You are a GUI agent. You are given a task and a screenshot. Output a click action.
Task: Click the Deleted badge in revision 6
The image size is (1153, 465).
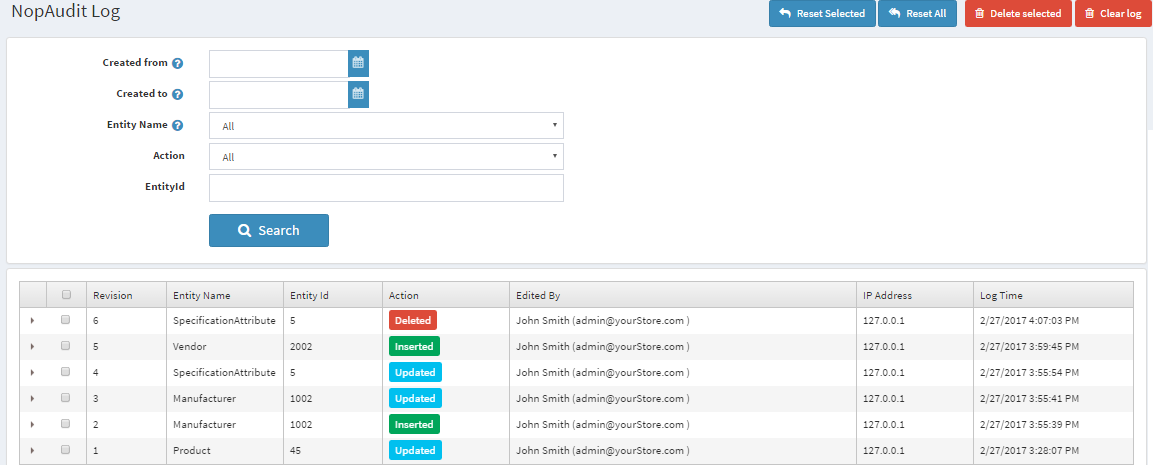pyautogui.click(x=413, y=320)
